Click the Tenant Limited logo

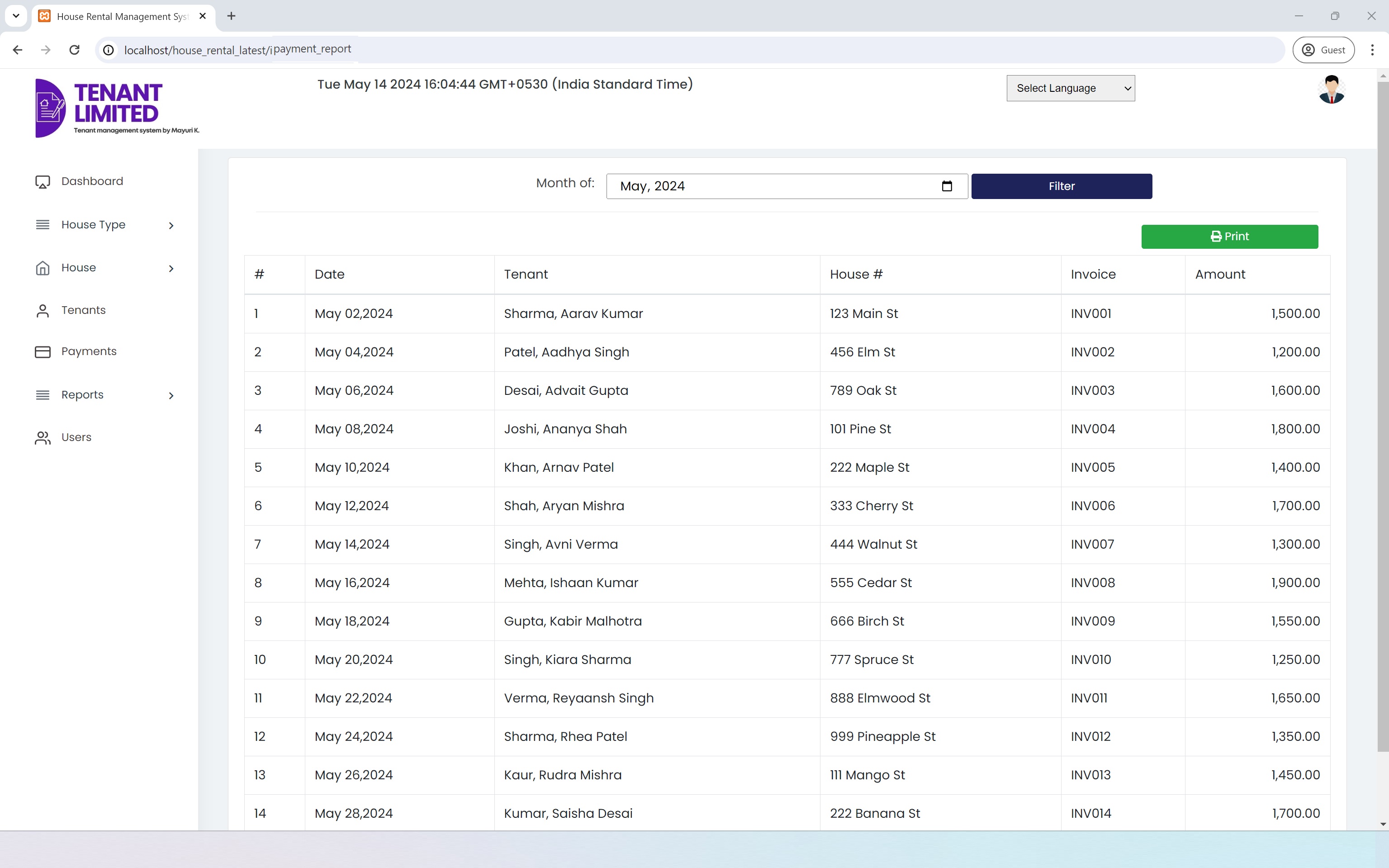117,108
